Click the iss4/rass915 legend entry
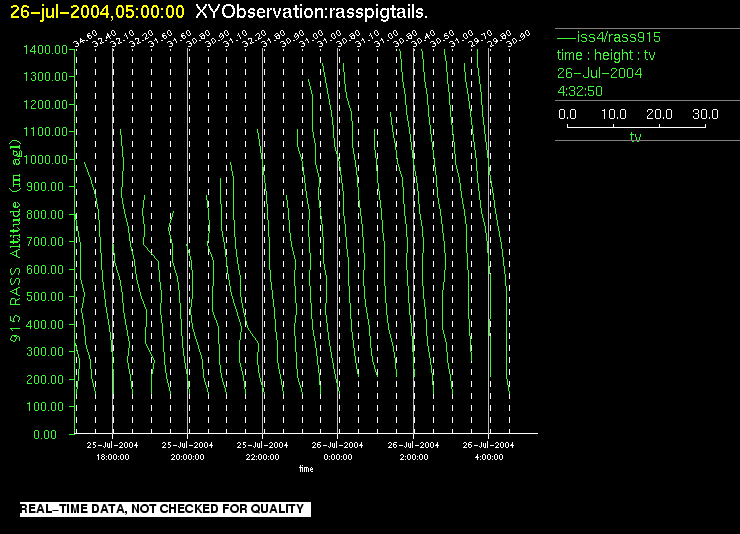This screenshot has width=740, height=534. tap(609, 37)
